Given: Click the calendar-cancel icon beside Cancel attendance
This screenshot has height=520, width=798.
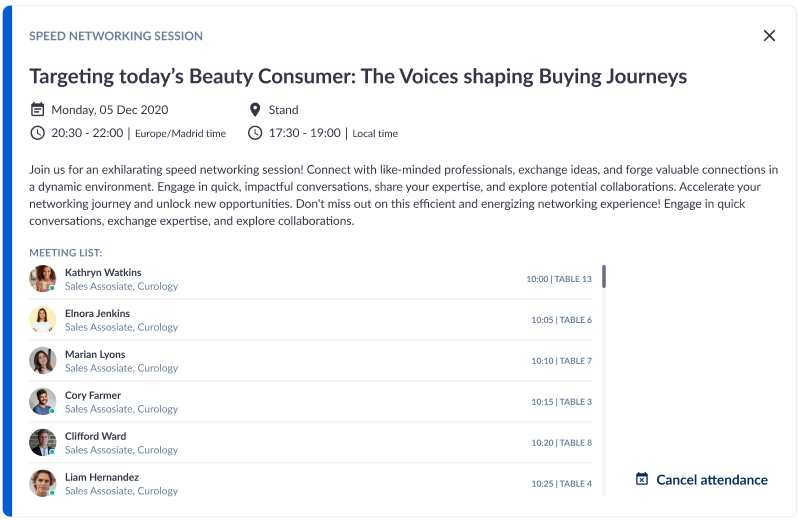Looking at the screenshot, I should pyautogui.click(x=642, y=480).
